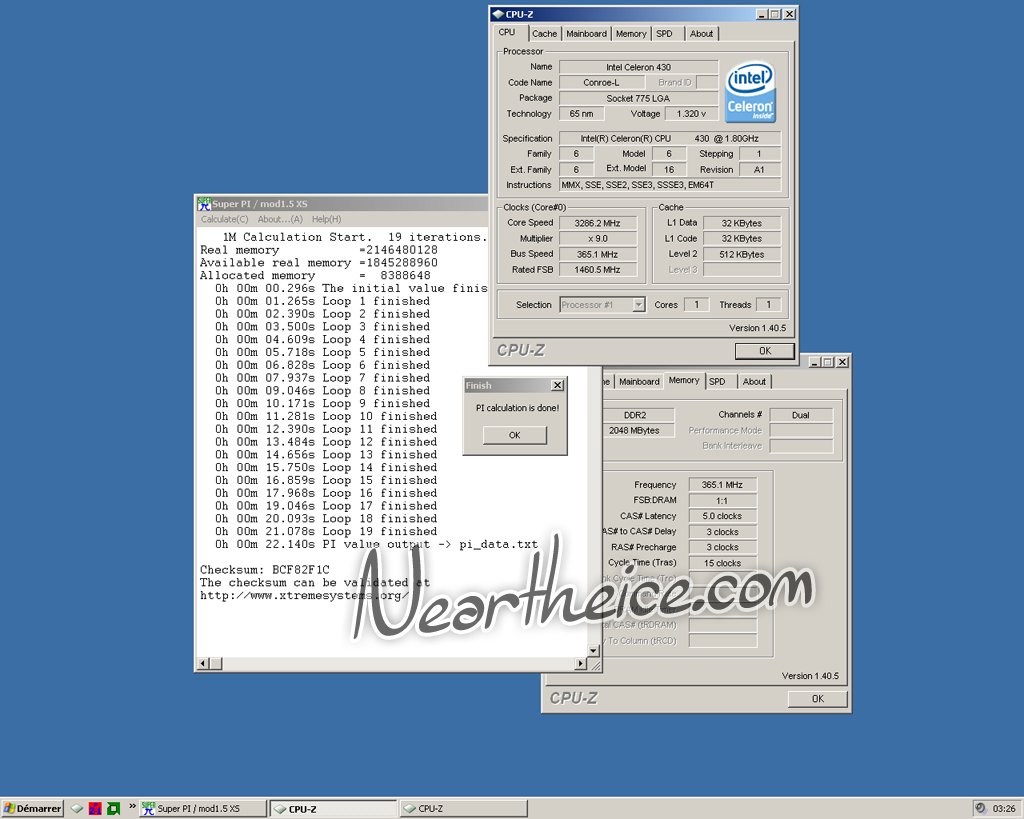The width and height of the screenshot is (1024, 819).
Task: Open the Calculate(C) menu in Super PI
Action: [x=225, y=219]
